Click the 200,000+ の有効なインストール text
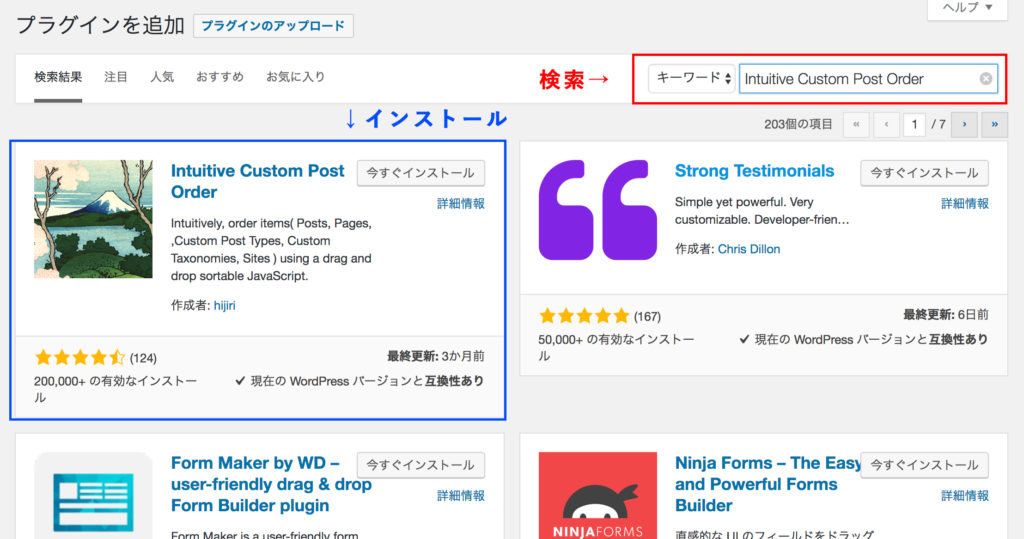The height and width of the screenshot is (539, 1024). (x=116, y=389)
